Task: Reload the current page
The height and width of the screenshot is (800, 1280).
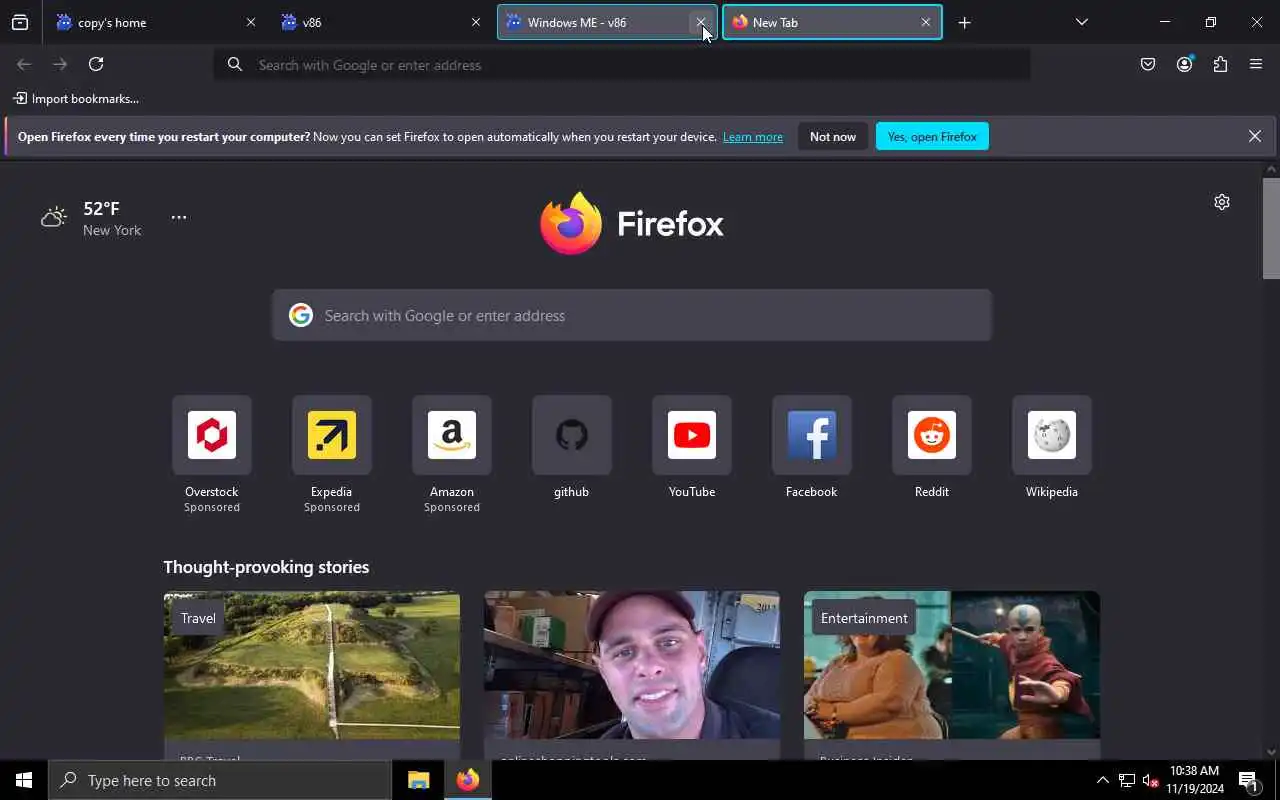Action: (x=96, y=64)
